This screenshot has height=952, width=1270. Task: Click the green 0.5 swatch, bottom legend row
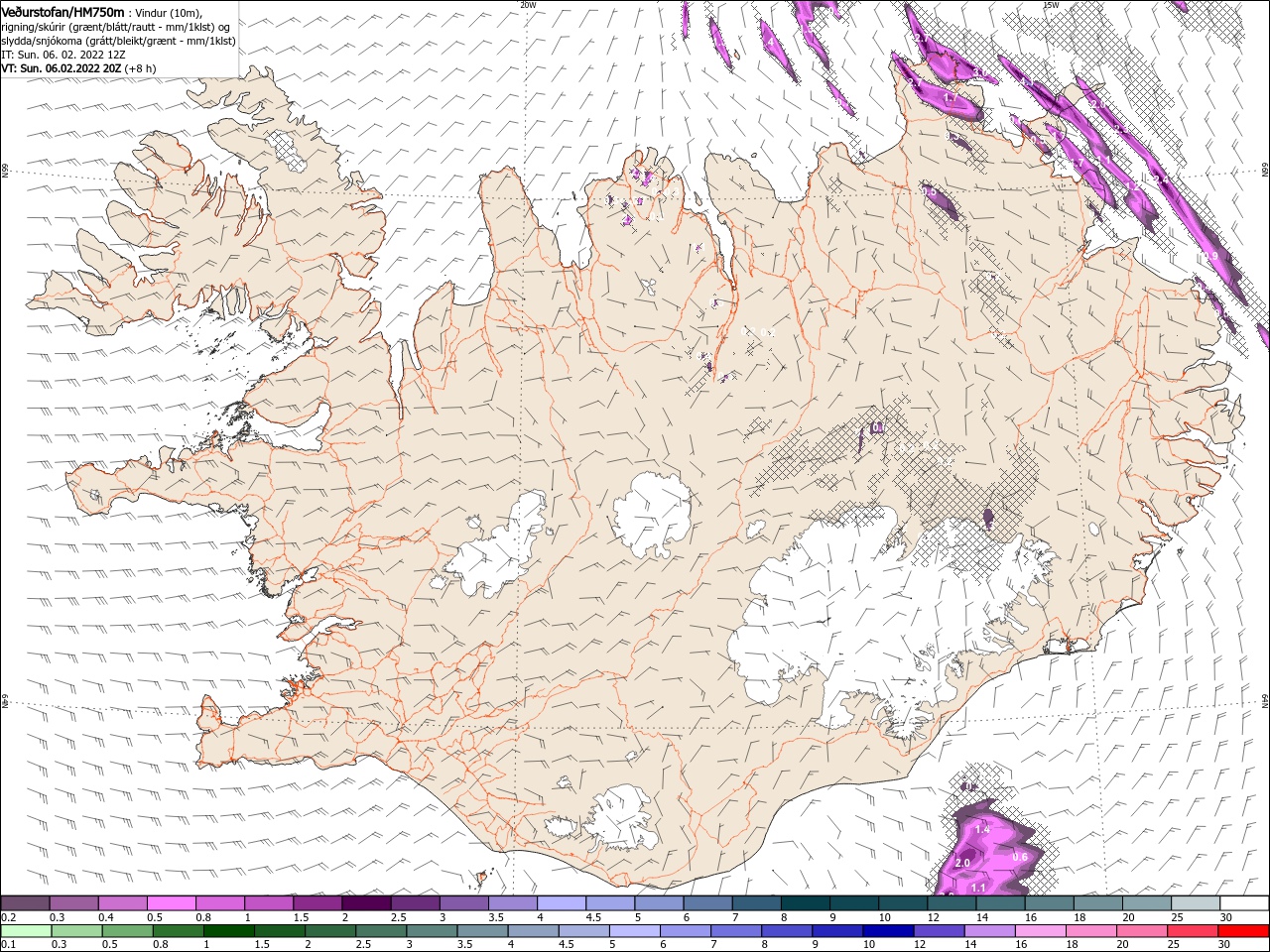pyautogui.click(x=127, y=931)
